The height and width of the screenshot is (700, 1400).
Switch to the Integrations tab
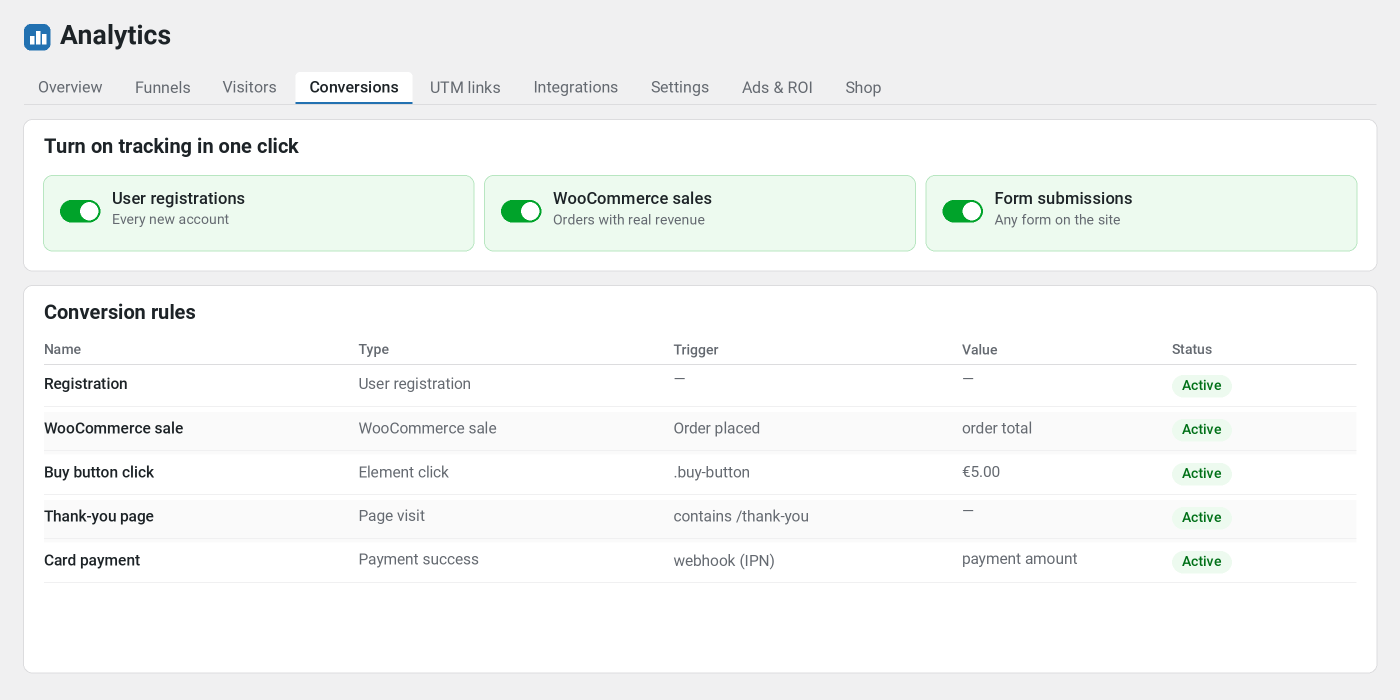(x=576, y=87)
